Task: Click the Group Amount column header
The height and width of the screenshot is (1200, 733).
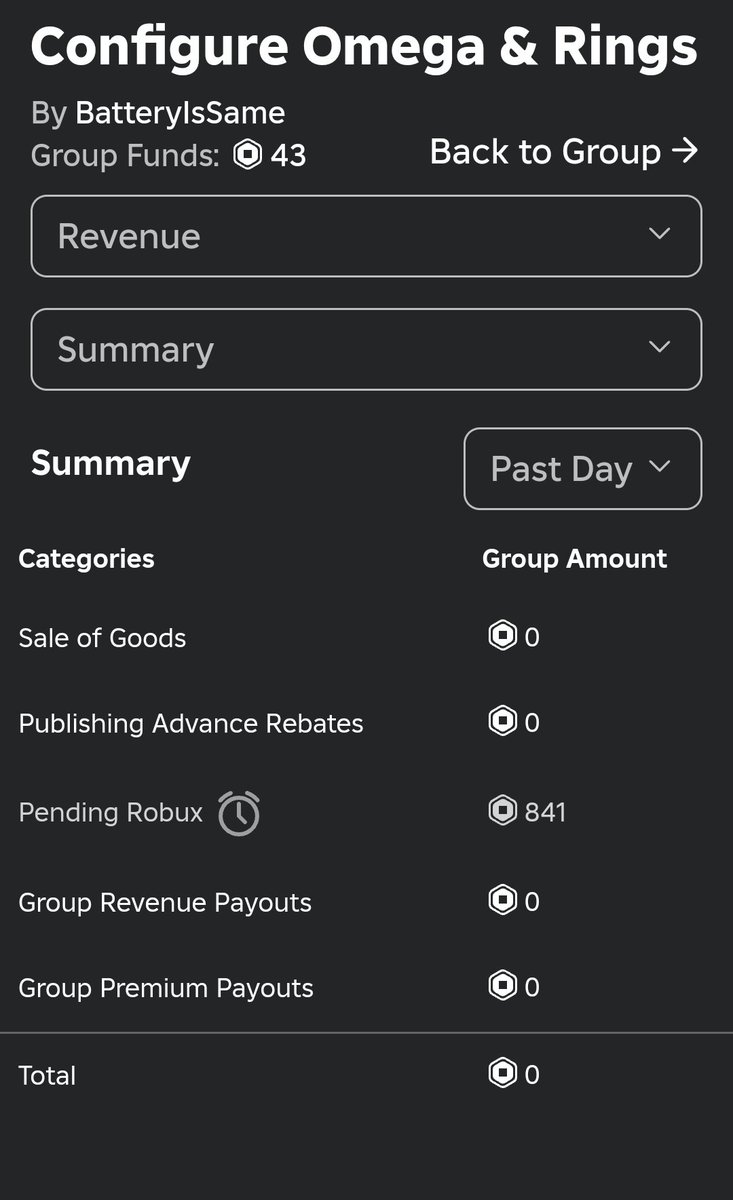Action: pos(574,558)
